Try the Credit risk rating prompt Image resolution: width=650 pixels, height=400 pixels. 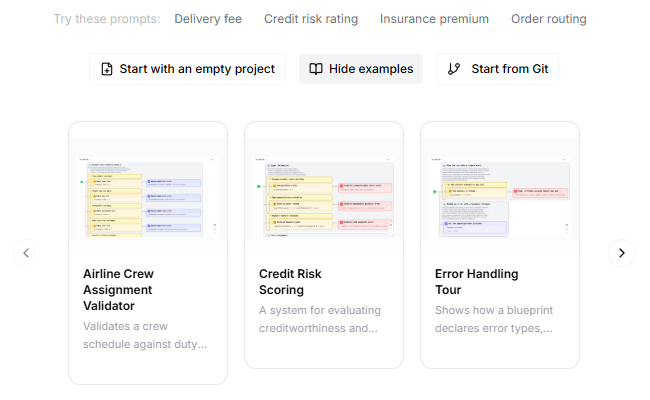(x=311, y=19)
